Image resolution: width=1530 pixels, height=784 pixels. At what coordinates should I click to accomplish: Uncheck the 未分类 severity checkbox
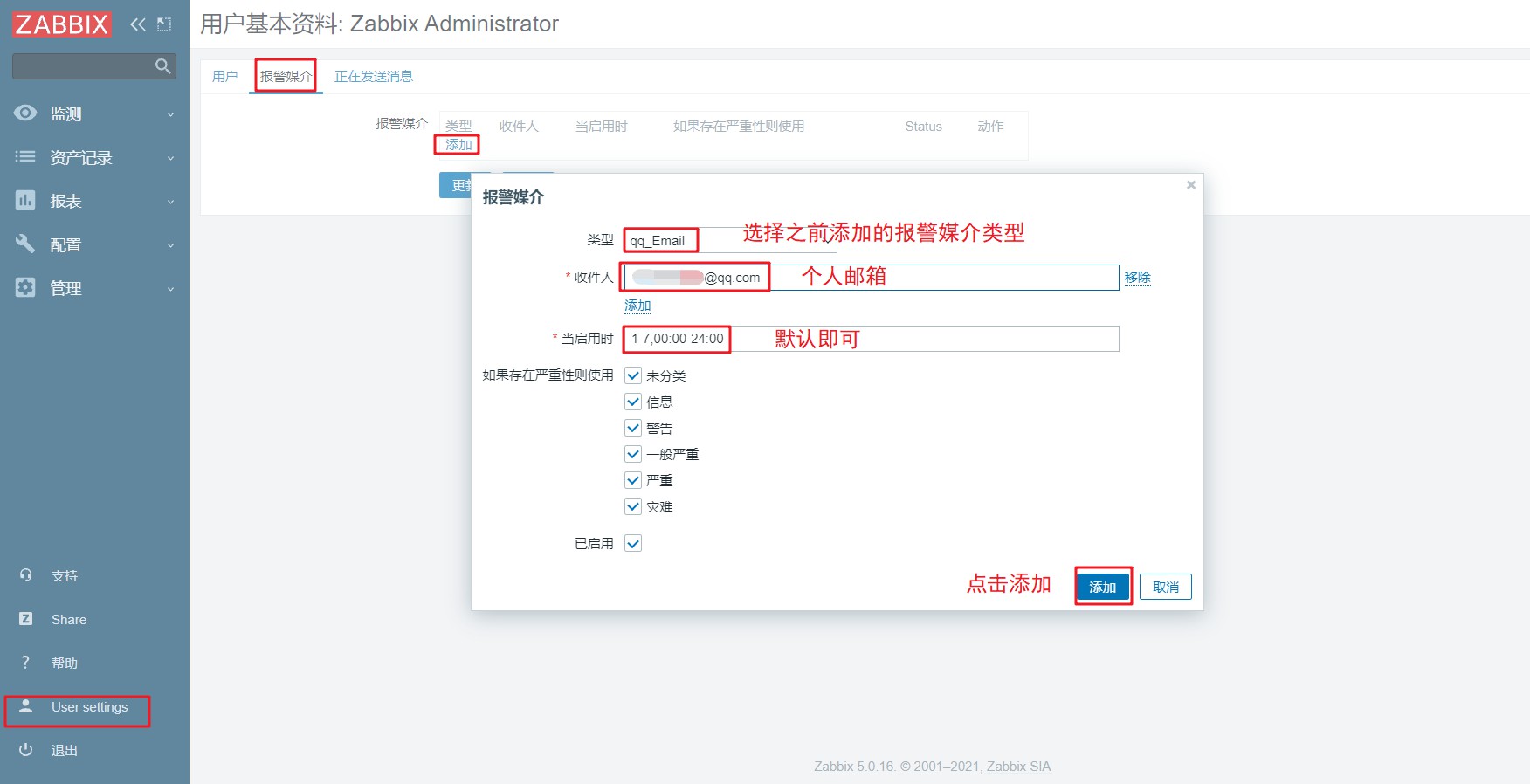[x=633, y=375]
